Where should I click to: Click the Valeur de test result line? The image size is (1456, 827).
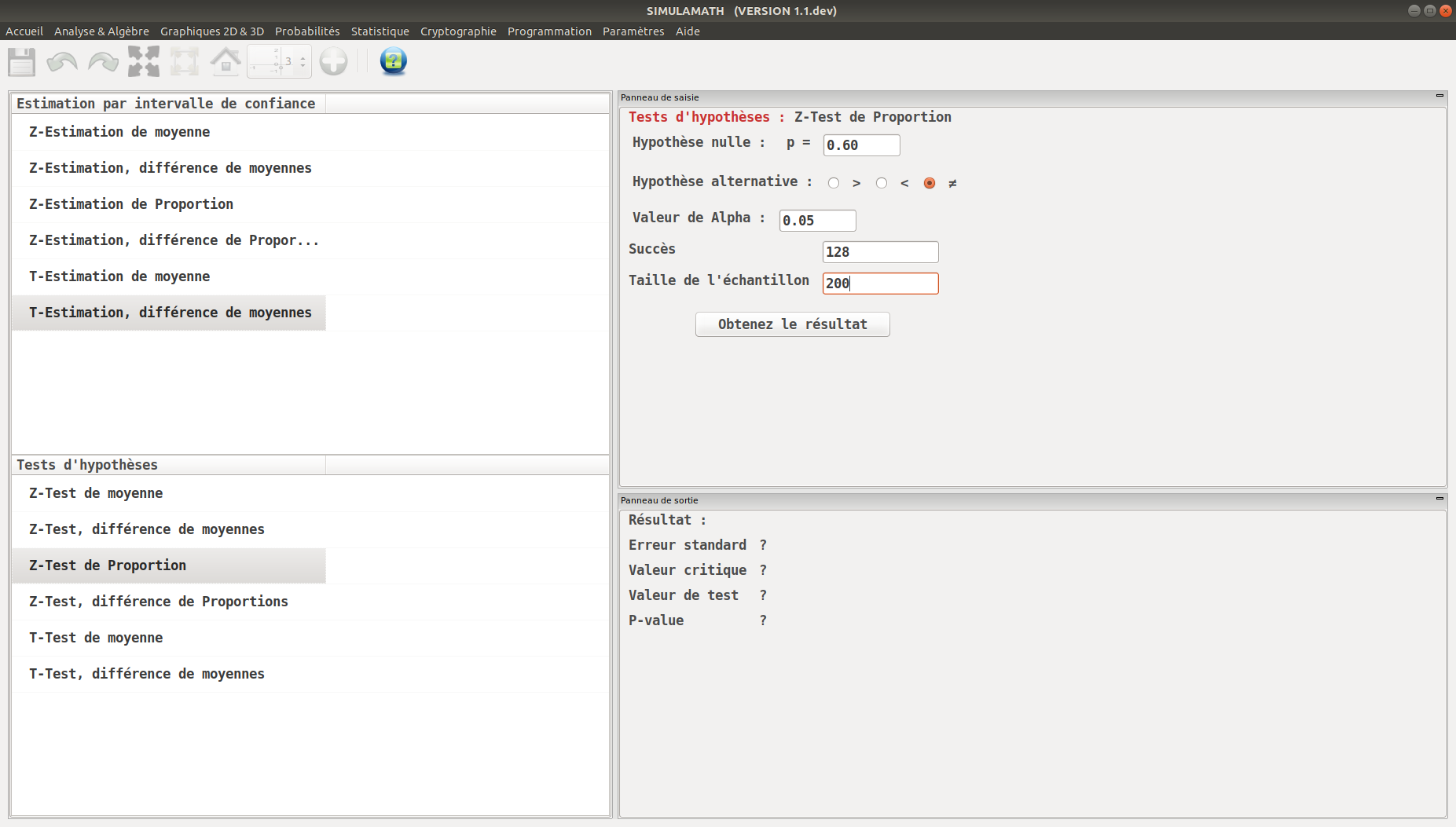click(698, 595)
